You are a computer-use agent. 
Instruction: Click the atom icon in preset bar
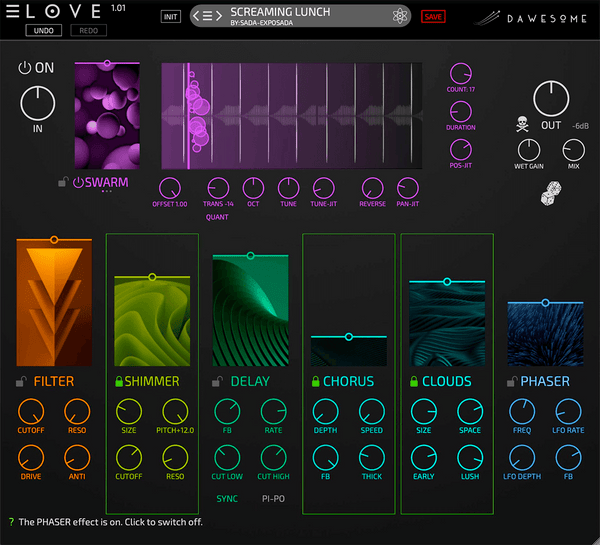pos(400,16)
